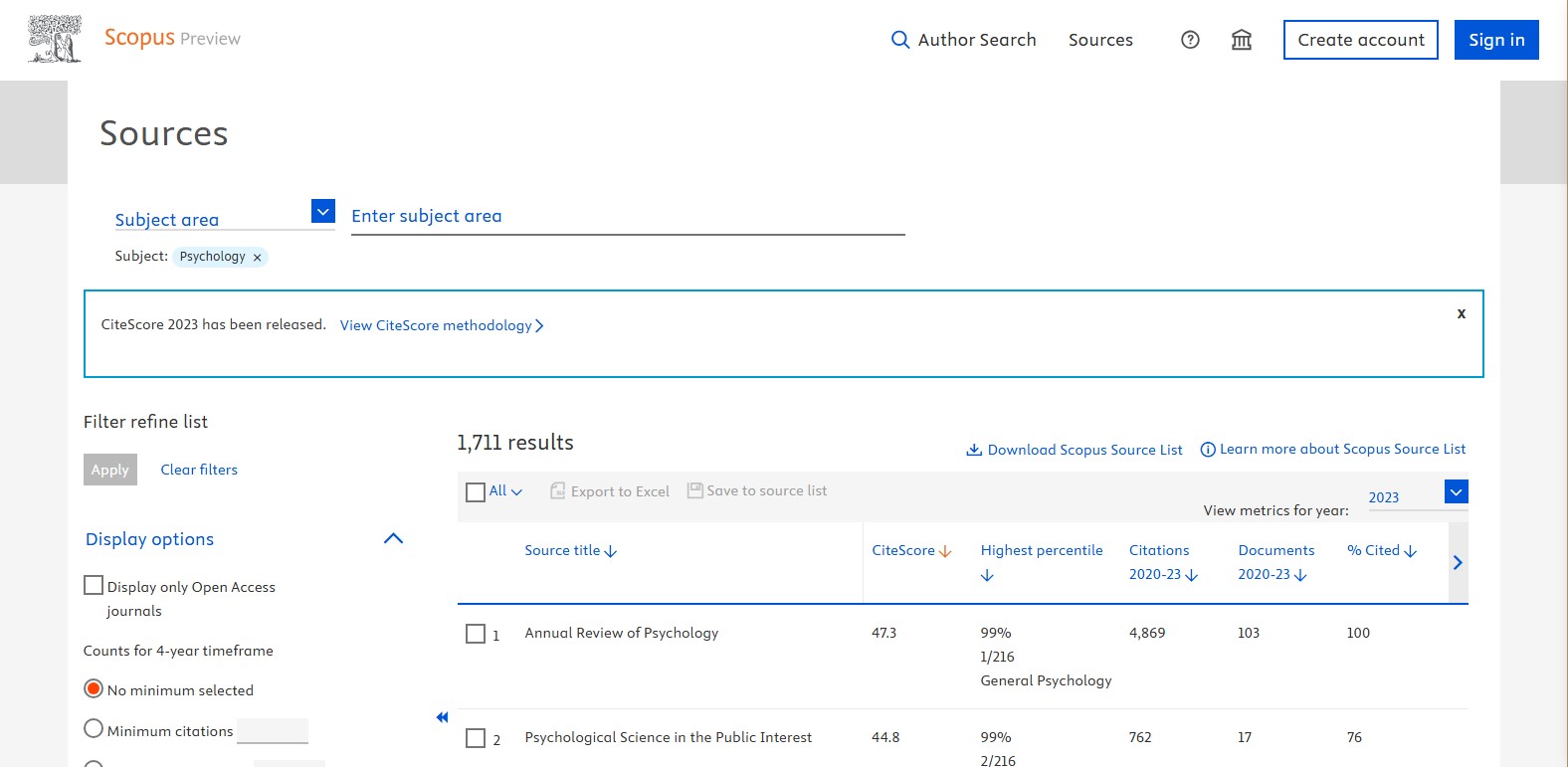Go to the Sources page link

coord(1100,40)
